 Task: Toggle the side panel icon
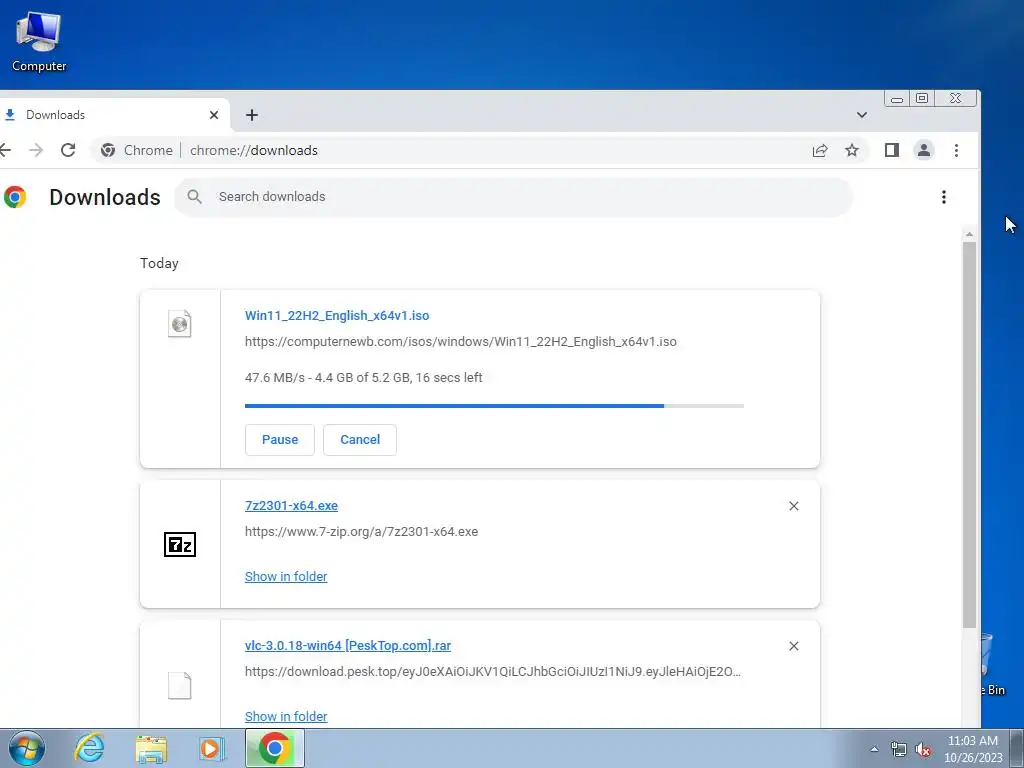[x=891, y=150]
